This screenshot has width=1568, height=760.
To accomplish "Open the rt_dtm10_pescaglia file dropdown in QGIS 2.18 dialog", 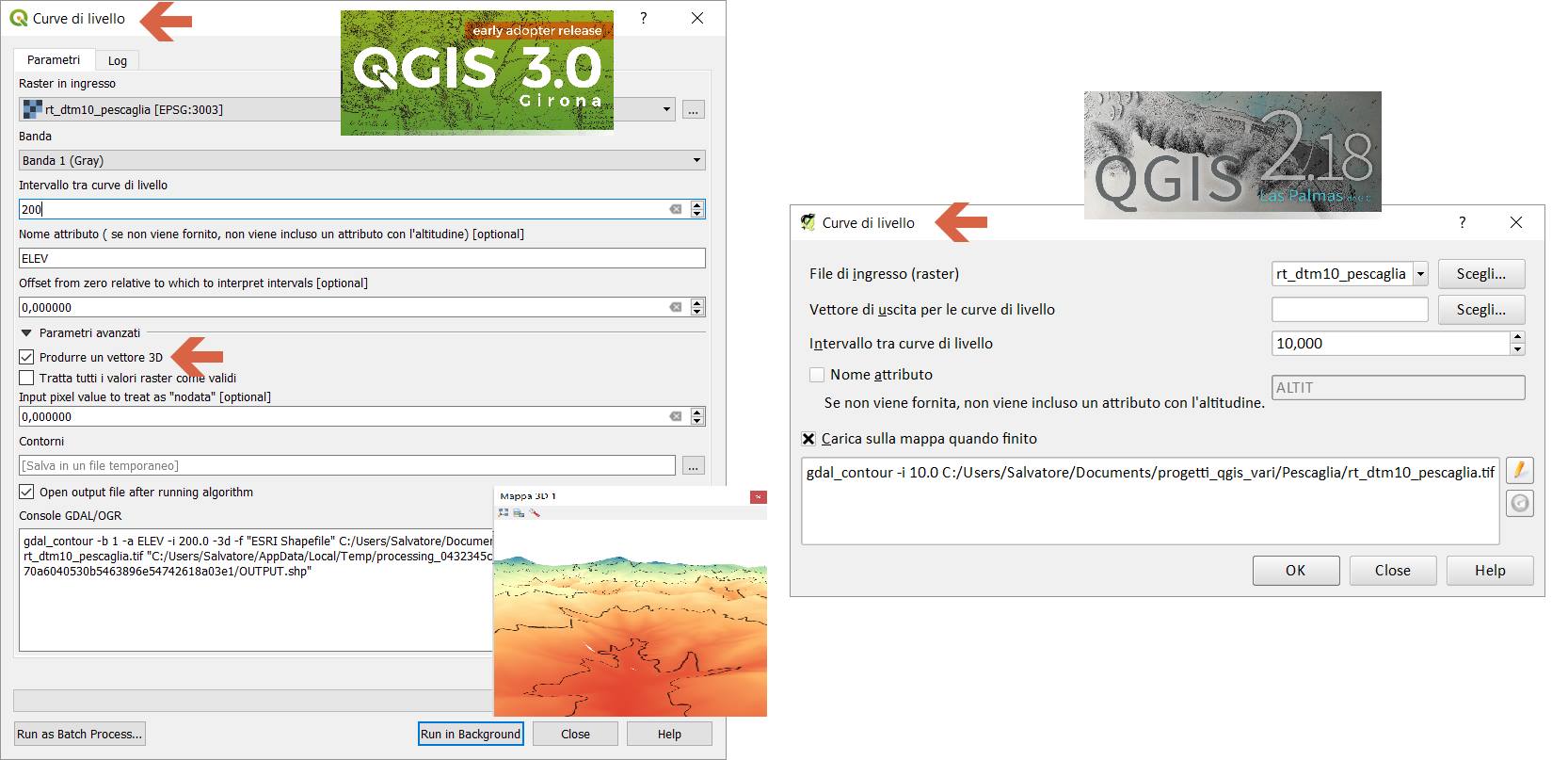I will 1419,274.
